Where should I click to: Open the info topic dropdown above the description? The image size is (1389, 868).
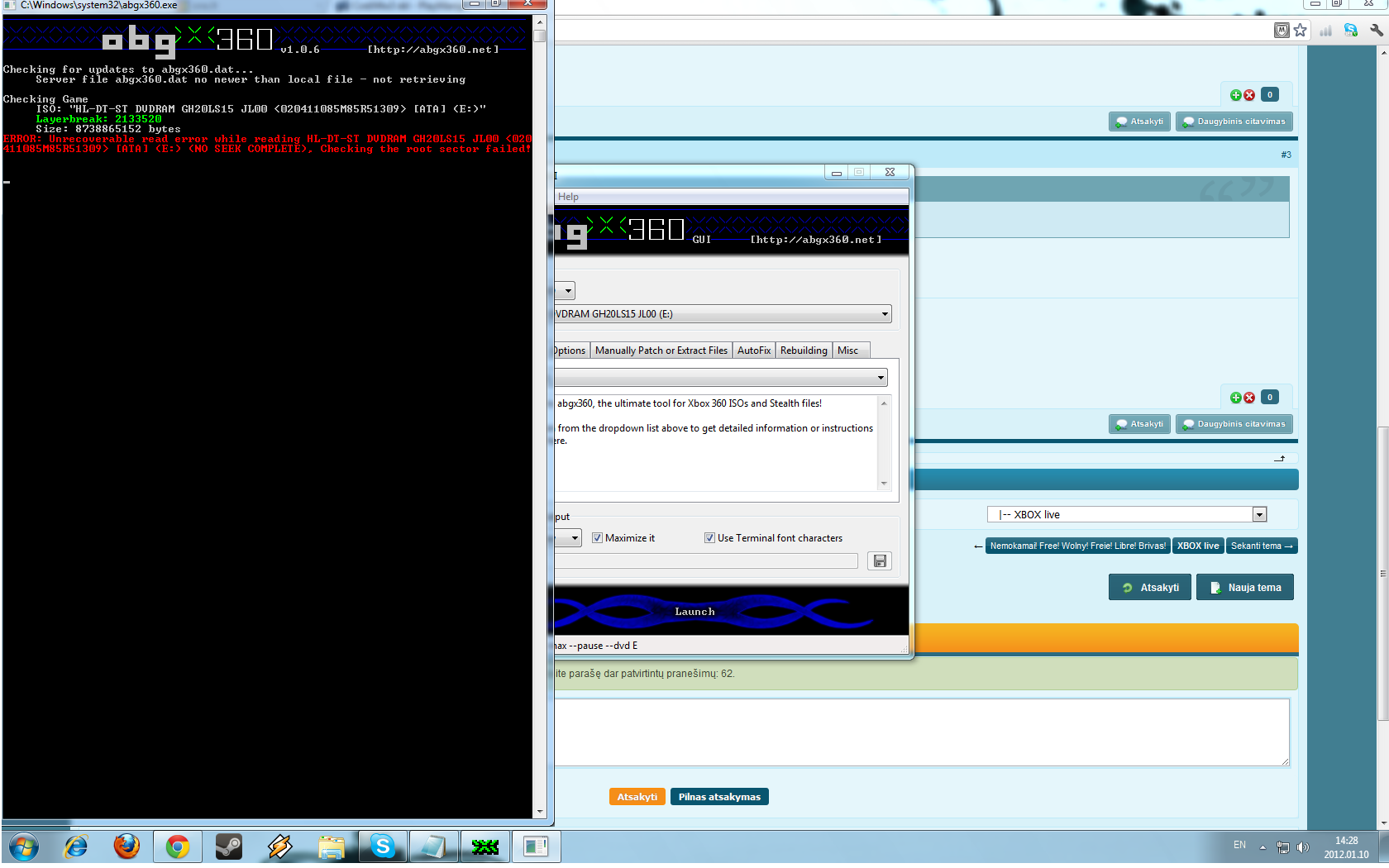[881, 378]
